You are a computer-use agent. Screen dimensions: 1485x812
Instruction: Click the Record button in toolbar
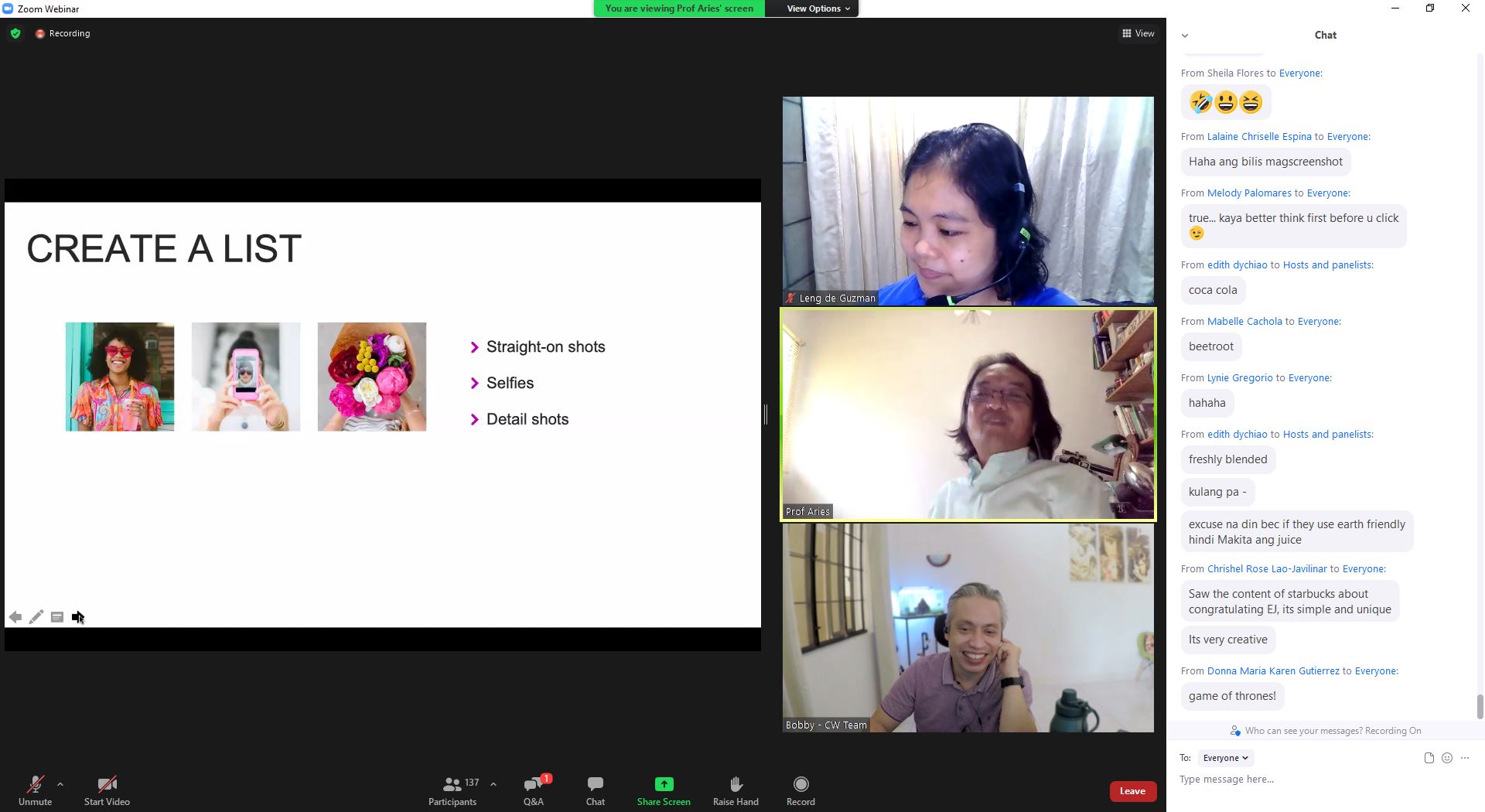[801, 790]
